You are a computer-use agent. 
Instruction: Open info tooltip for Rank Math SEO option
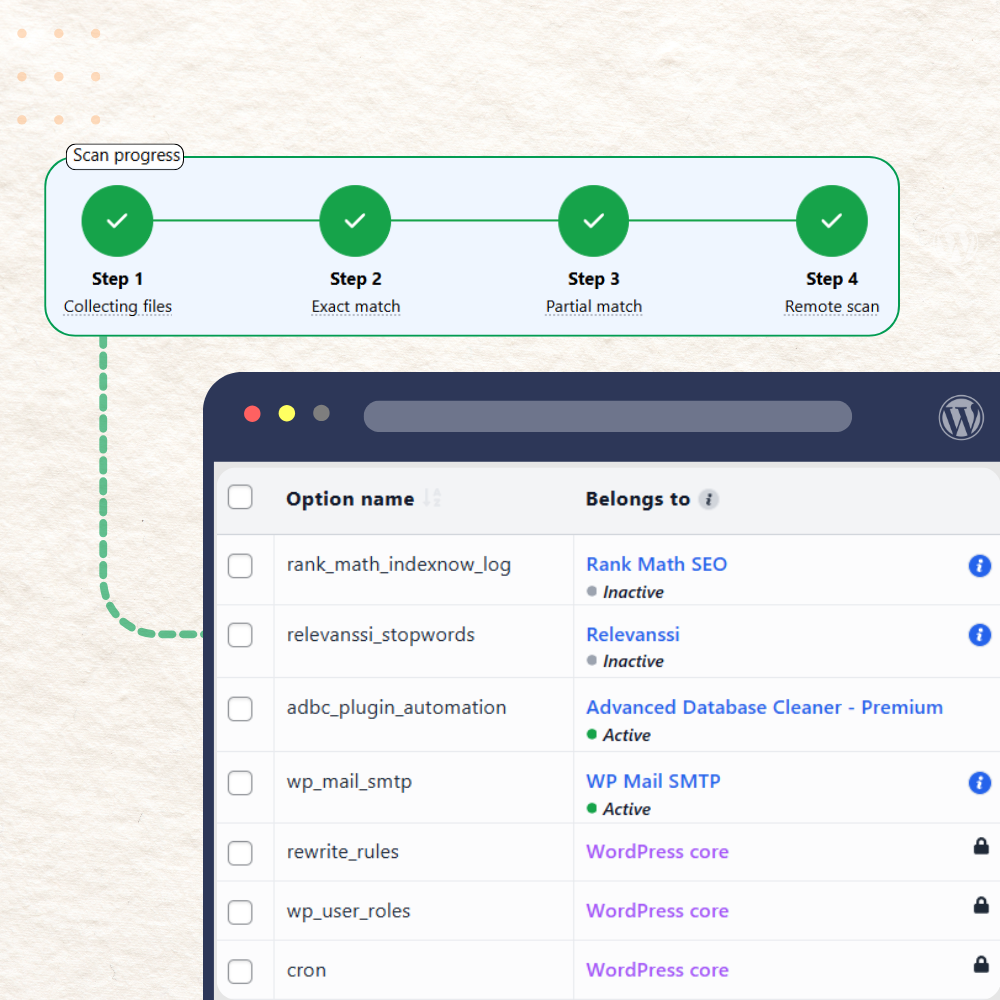pos(980,566)
